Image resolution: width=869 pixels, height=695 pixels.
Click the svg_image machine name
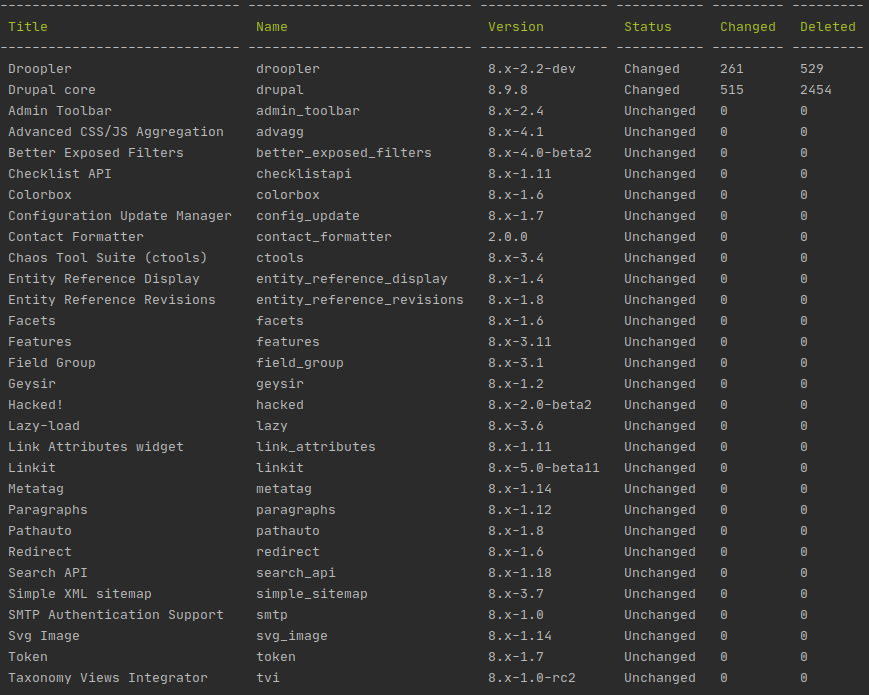pyautogui.click(x=292, y=637)
